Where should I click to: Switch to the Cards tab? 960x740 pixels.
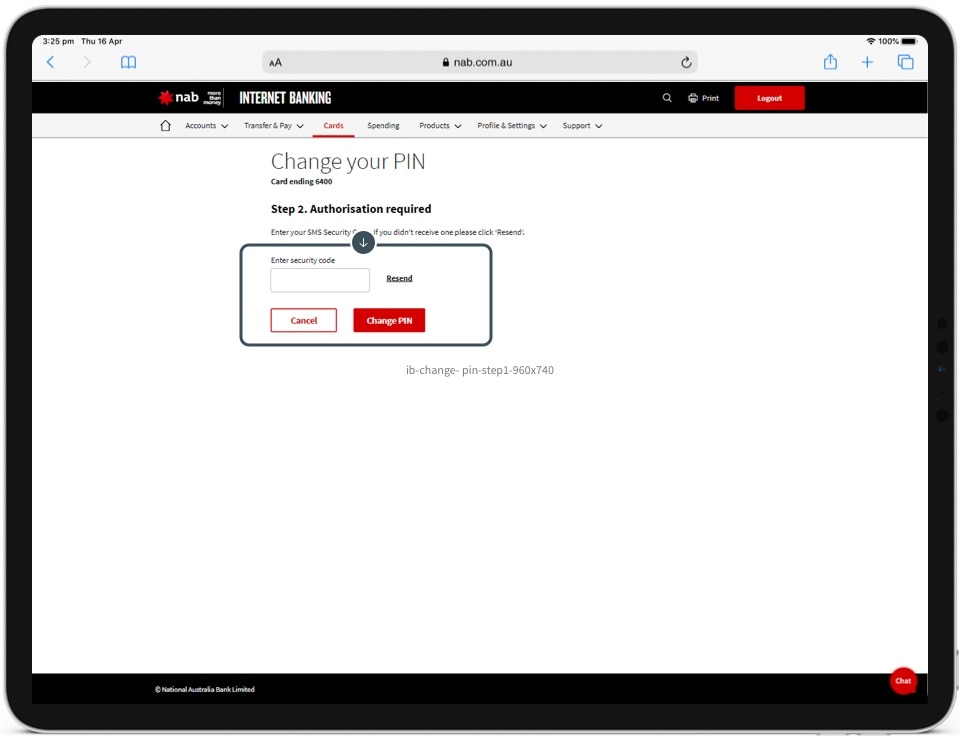click(333, 125)
